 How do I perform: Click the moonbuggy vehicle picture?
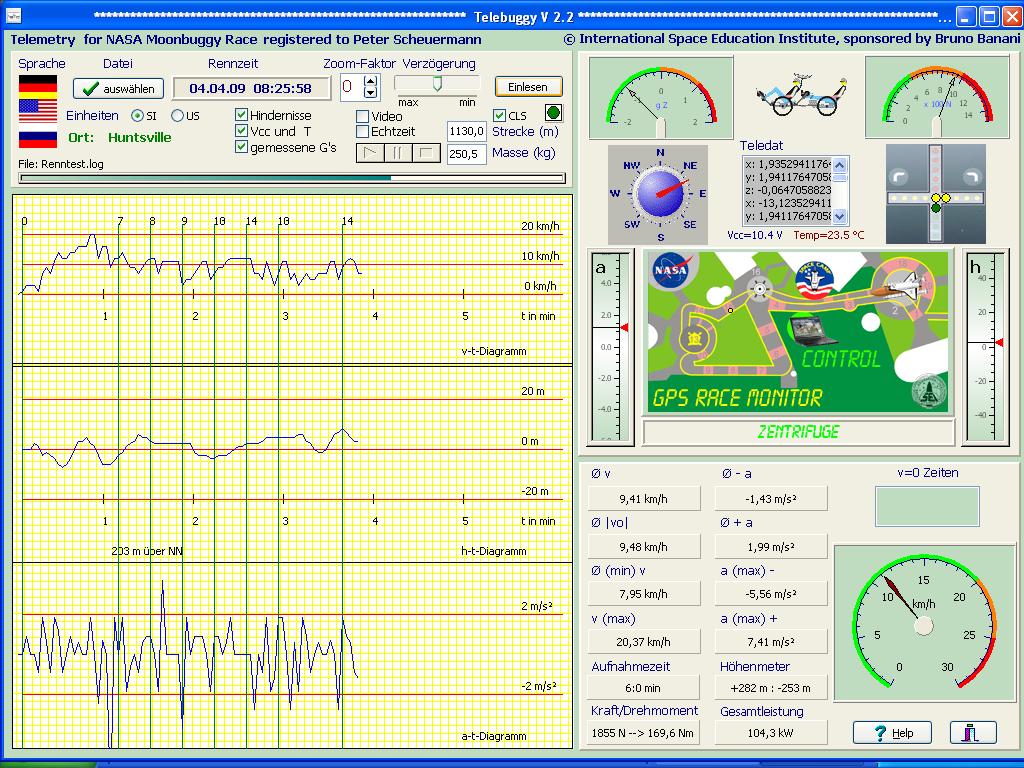click(799, 96)
